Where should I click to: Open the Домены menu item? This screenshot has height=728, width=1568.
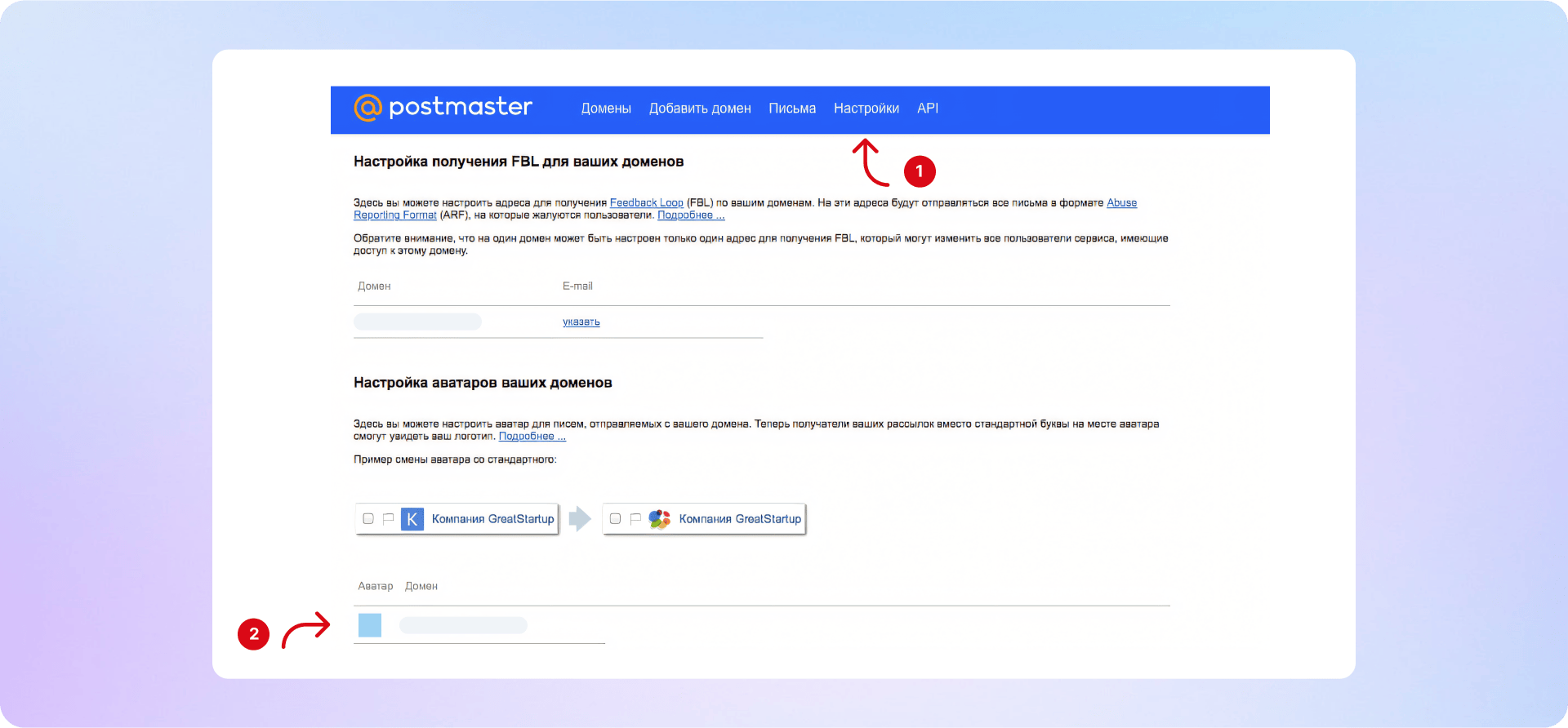click(606, 109)
